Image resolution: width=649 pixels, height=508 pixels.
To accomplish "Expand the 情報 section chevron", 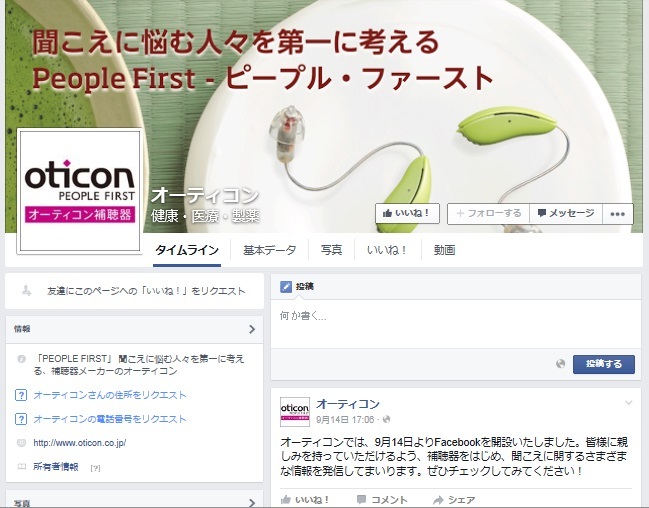I will tap(252, 329).
